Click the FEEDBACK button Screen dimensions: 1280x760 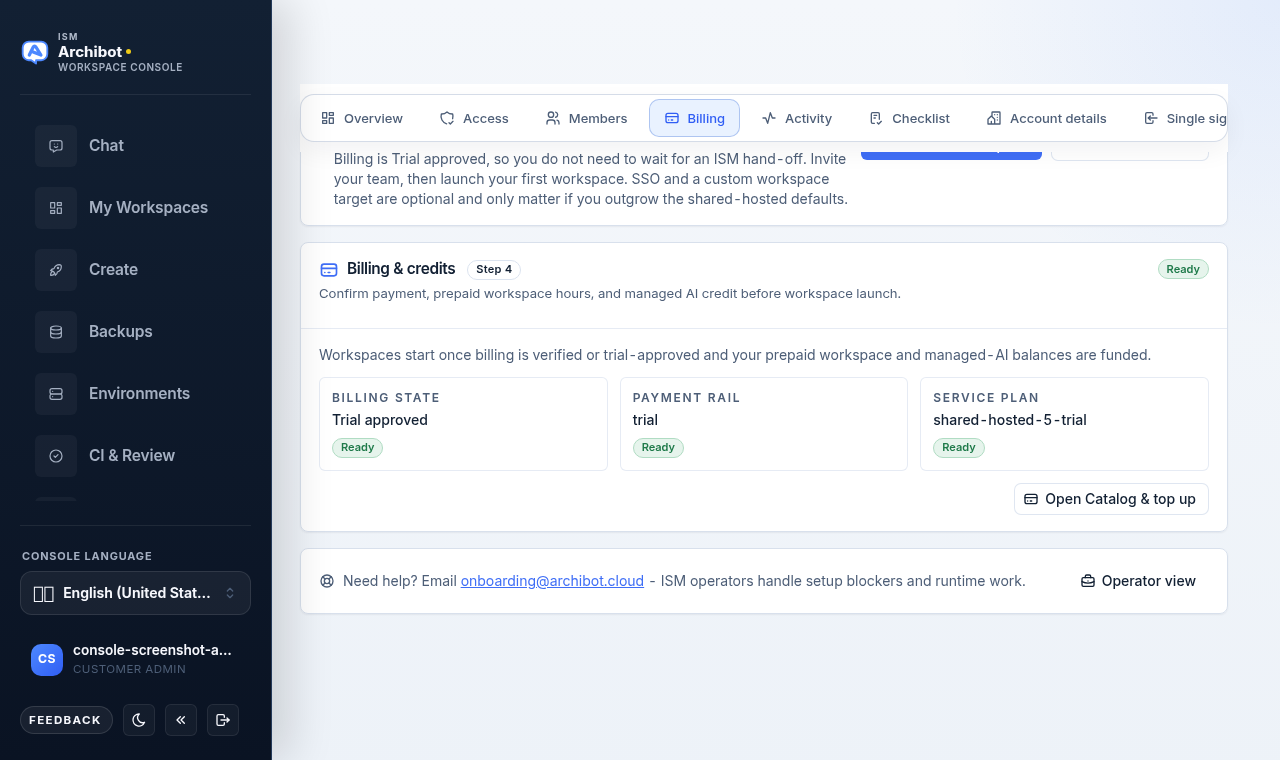(66, 720)
